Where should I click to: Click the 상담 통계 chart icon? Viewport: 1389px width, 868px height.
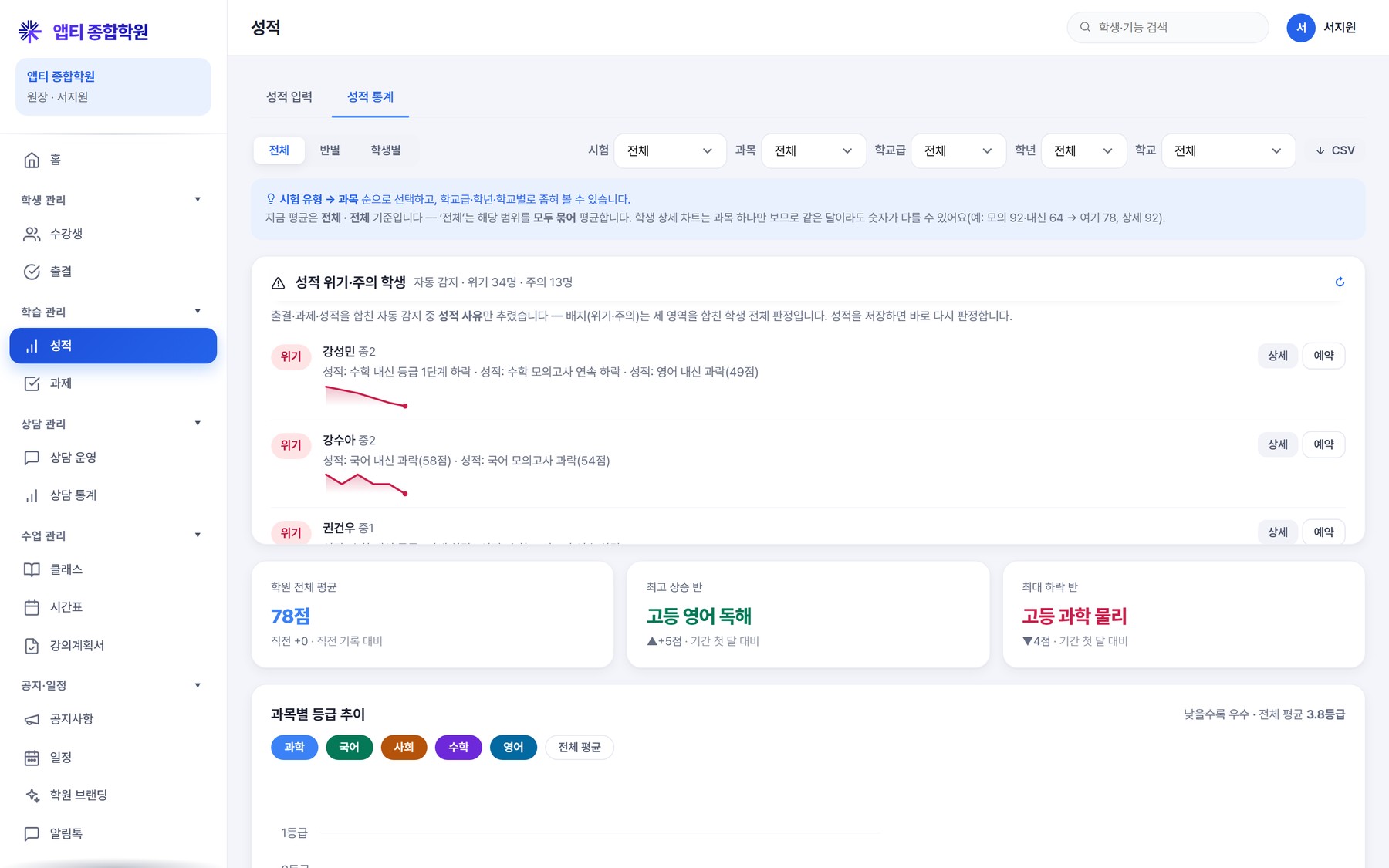[32, 495]
